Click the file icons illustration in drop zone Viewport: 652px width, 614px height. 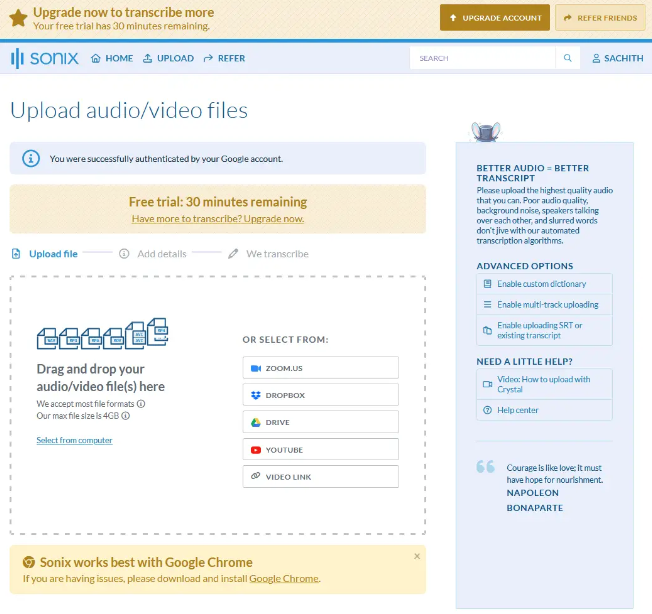[x=102, y=334]
